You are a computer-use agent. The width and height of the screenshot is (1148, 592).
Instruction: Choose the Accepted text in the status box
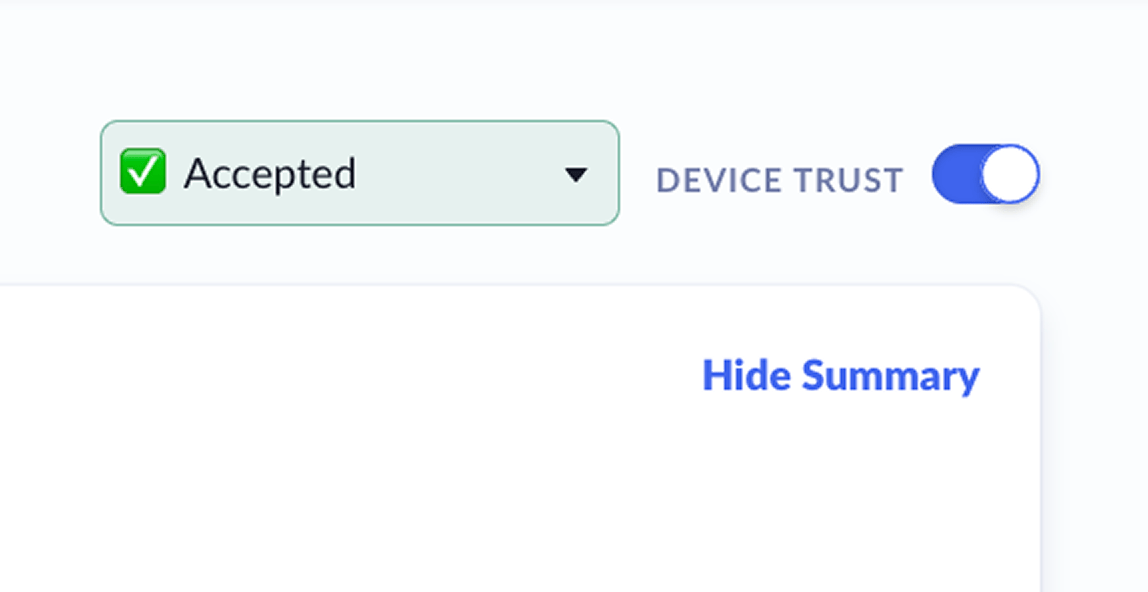pos(270,174)
